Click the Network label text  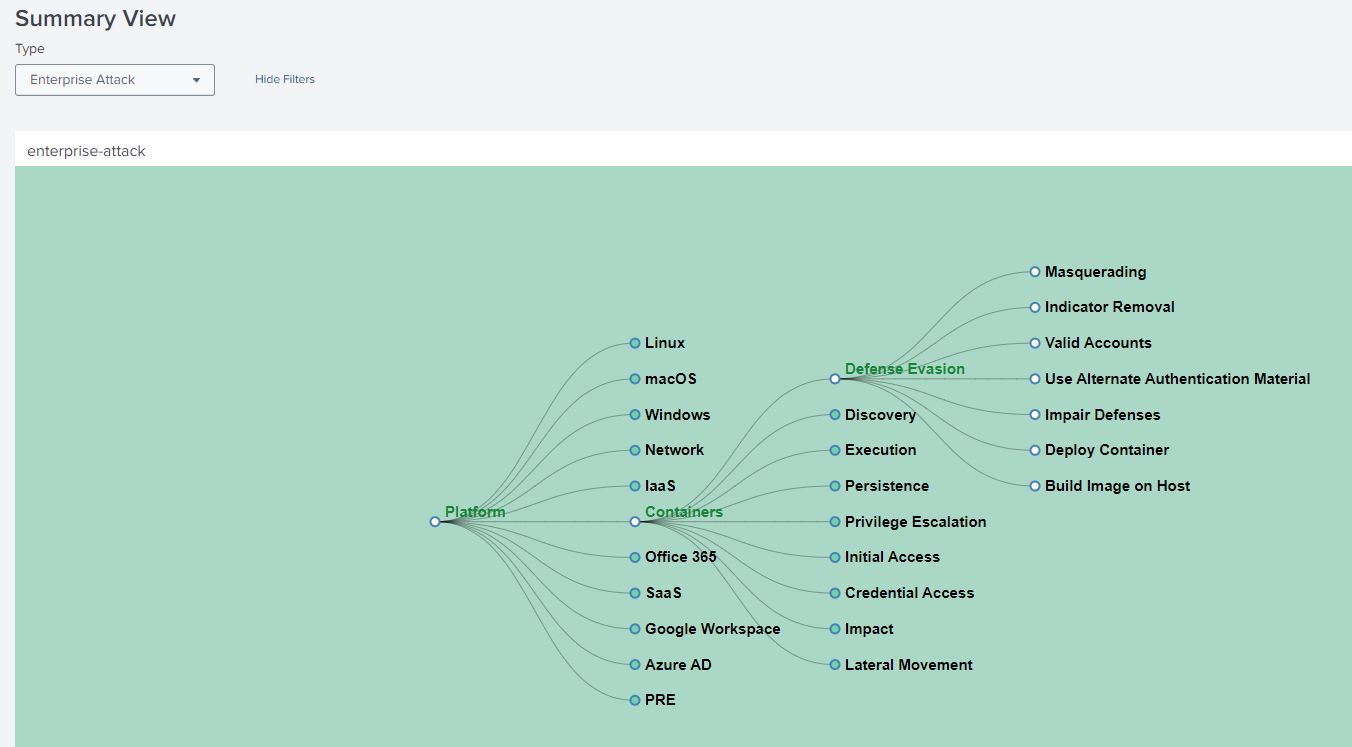(x=675, y=450)
